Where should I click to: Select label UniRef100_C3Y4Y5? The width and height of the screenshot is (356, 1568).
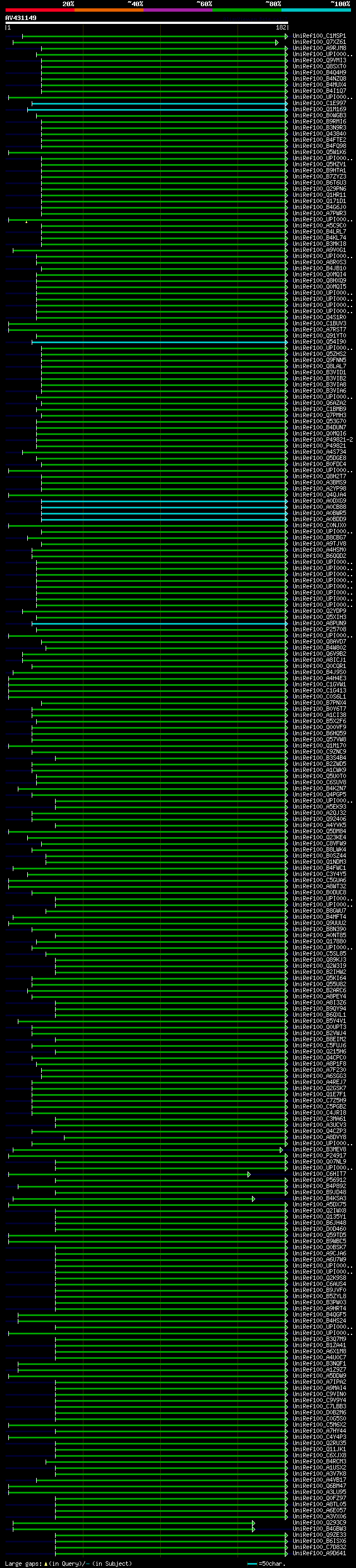(319, 874)
